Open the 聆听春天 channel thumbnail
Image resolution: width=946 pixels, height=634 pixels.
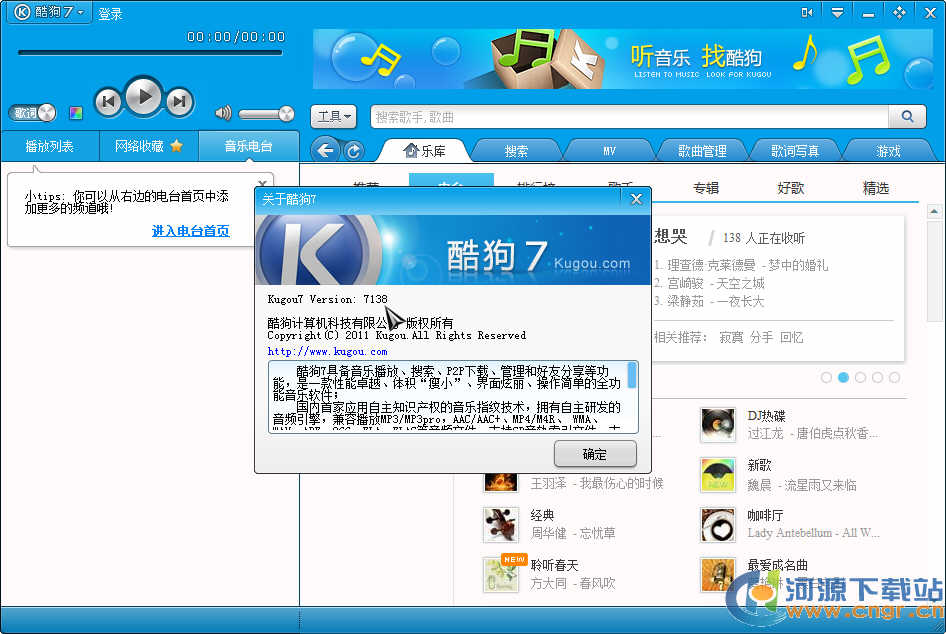tap(501, 575)
